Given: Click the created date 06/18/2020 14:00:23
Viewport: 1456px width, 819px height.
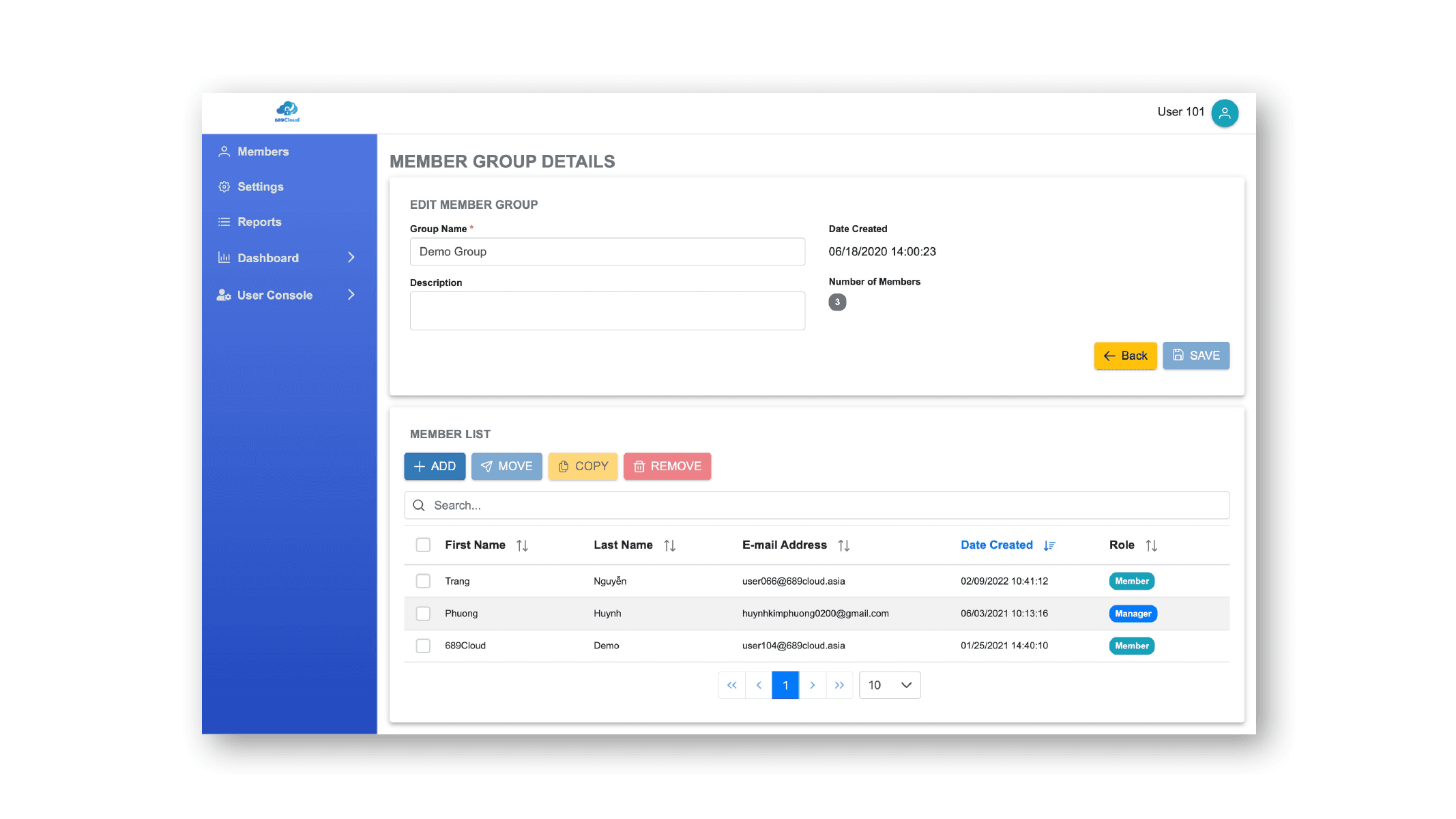Looking at the screenshot, I should [x=882, y=252].
